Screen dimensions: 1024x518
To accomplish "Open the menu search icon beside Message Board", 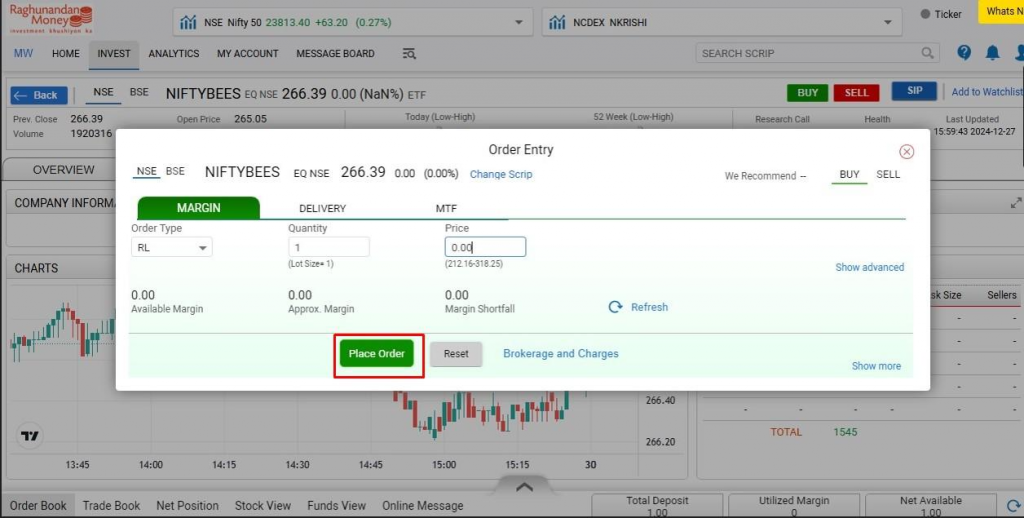I will point(409,54).
